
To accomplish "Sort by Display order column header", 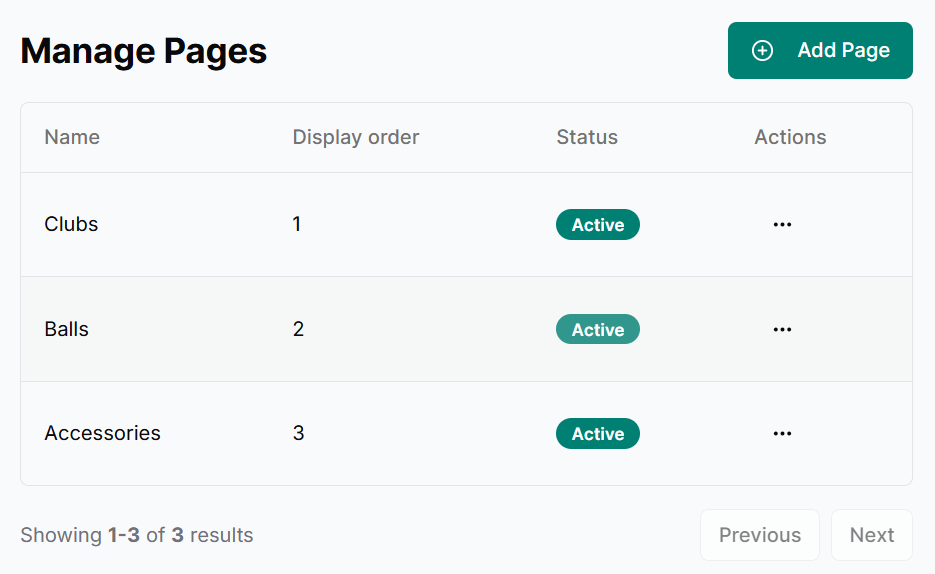I will [x=355, y=137].
